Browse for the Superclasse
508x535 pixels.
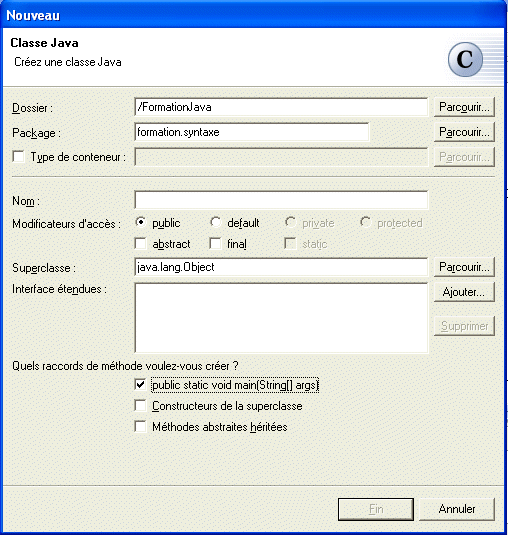(x=464, y=267)
